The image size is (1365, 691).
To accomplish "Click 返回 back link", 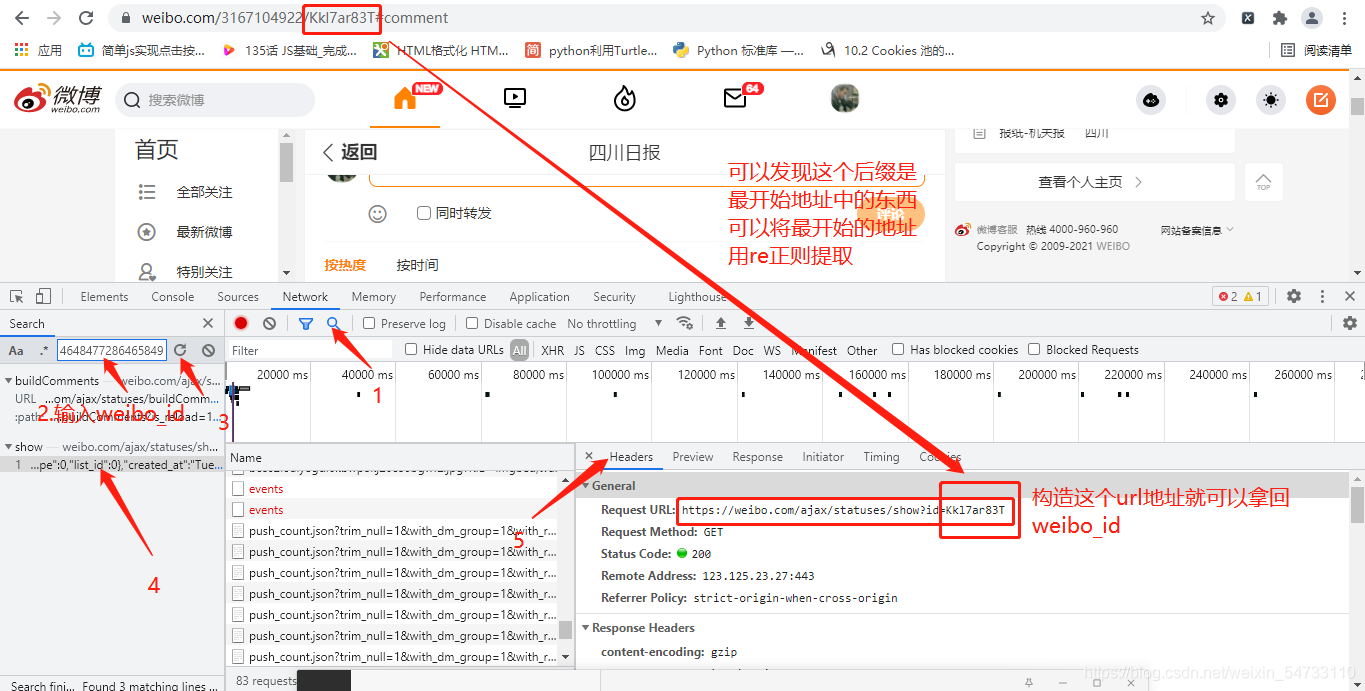I will [x=350, y=152].
